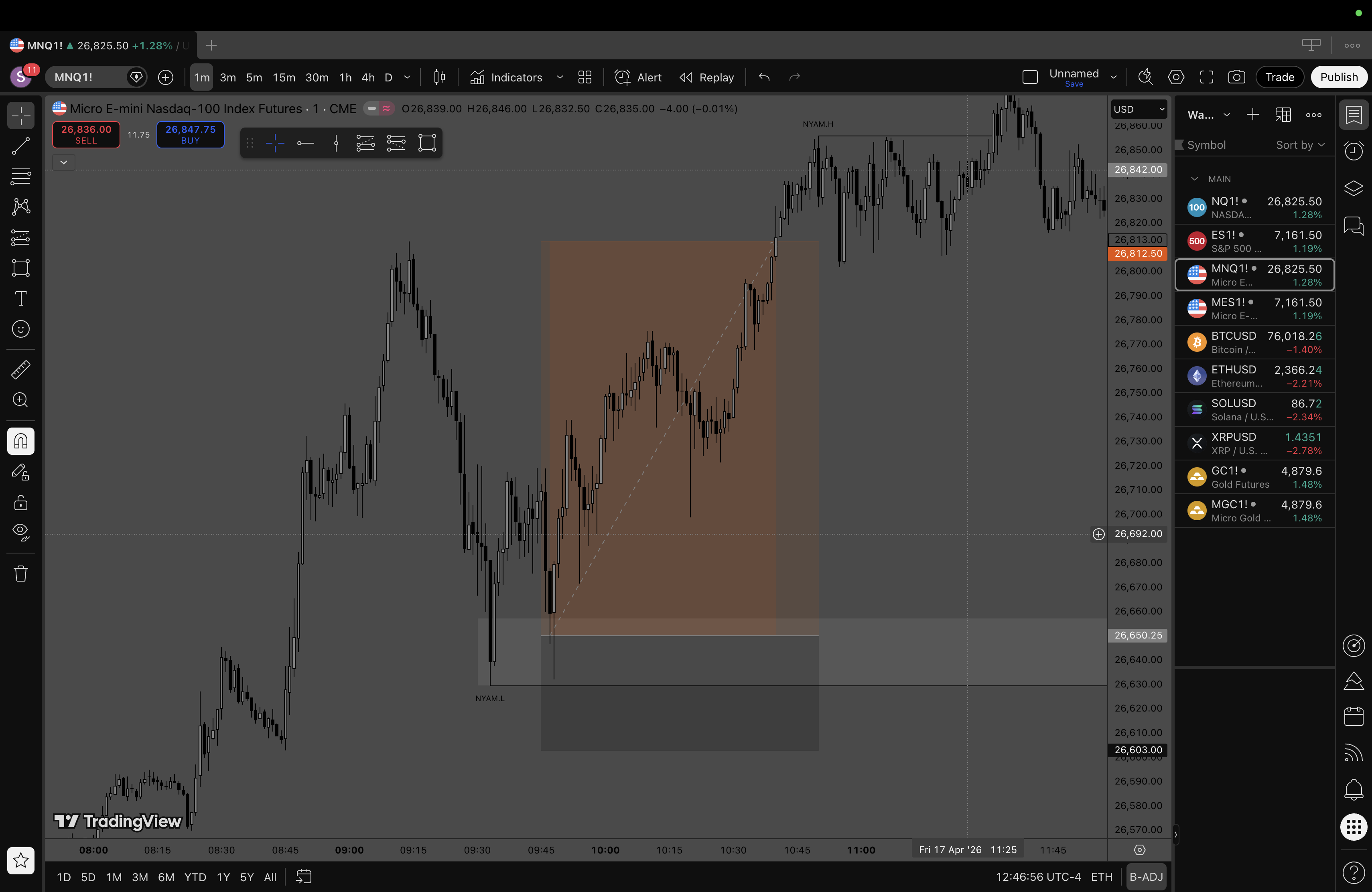Open the go to date calendar button

point(304,877)
